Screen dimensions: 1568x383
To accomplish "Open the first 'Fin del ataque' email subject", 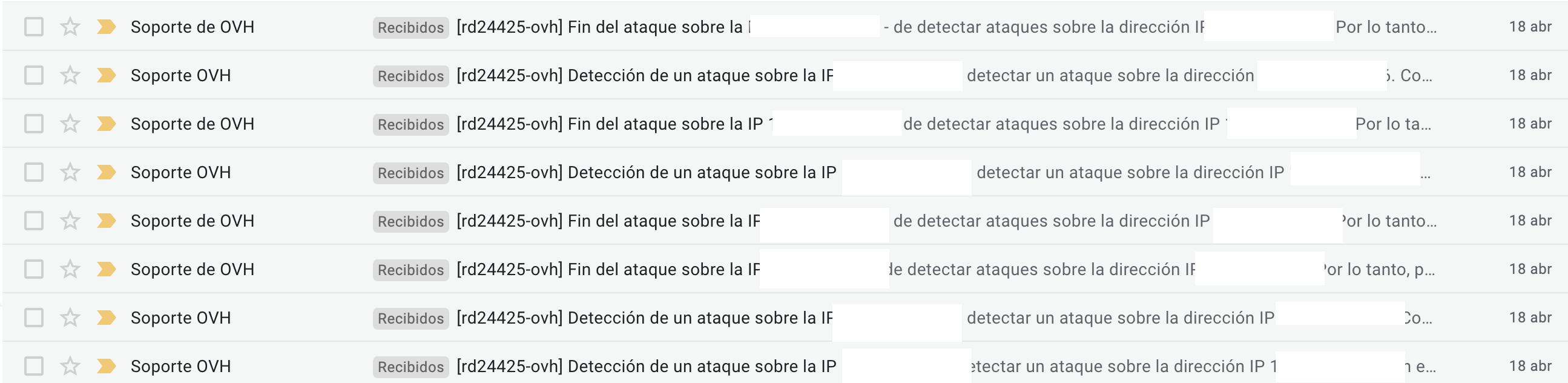I will pyautogui.click(x=599, y=27).
